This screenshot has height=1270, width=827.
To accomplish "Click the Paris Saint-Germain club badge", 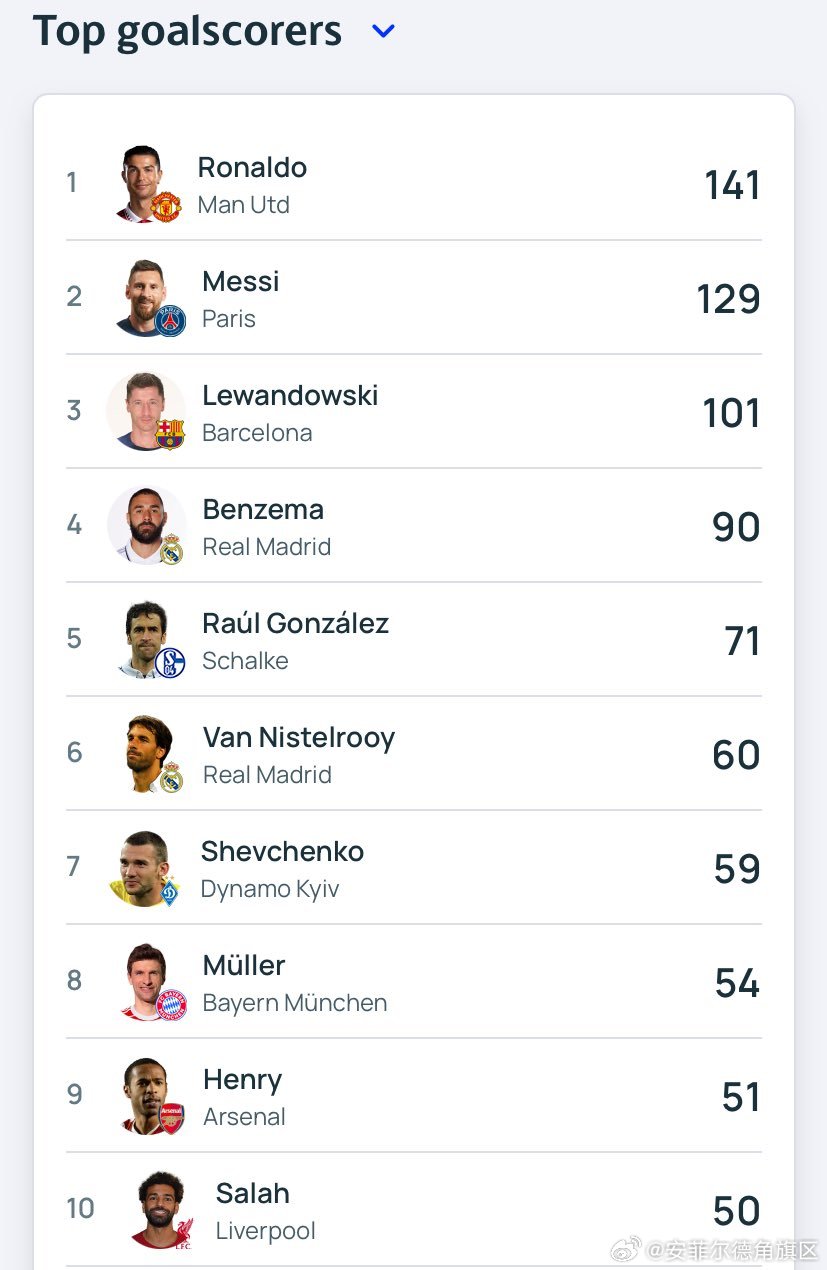I will [x=170, y=320].
